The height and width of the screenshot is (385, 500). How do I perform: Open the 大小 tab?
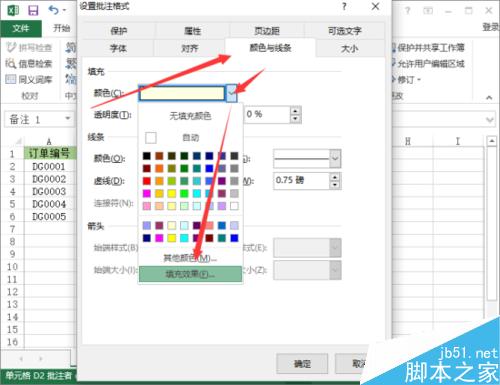coord(349,49)
